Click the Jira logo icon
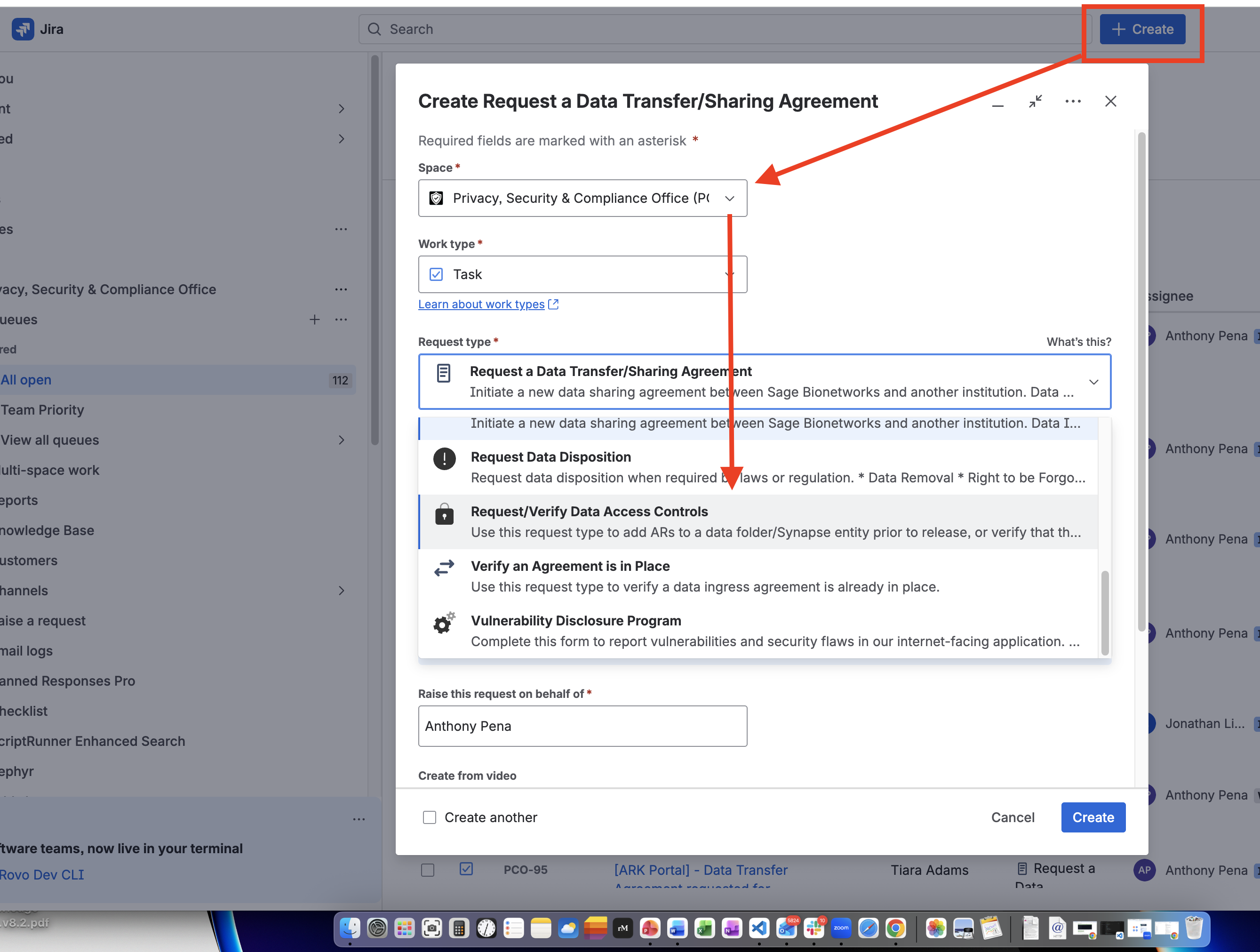 [23, 29]
